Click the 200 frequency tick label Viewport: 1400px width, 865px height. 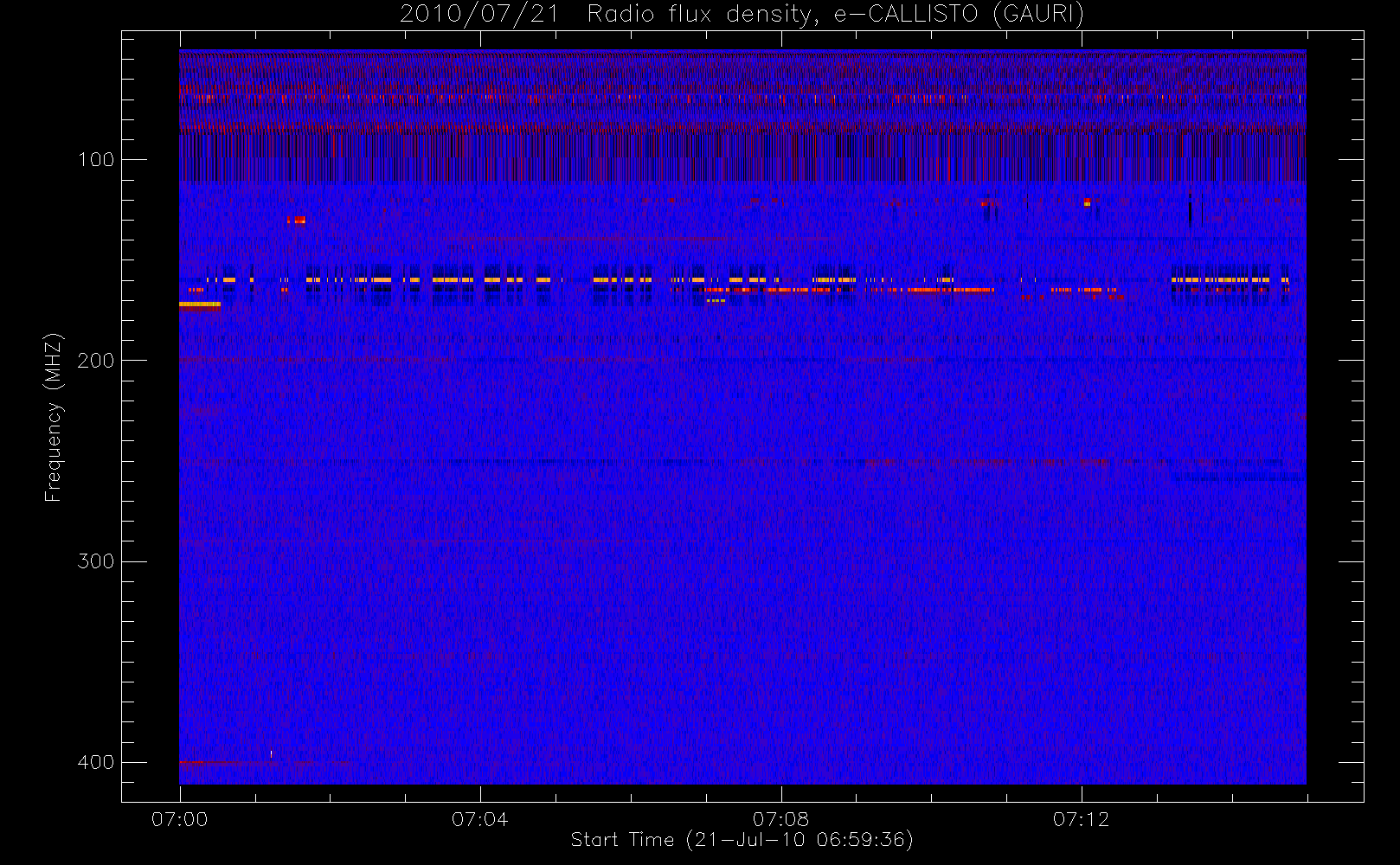pos(95,360)
